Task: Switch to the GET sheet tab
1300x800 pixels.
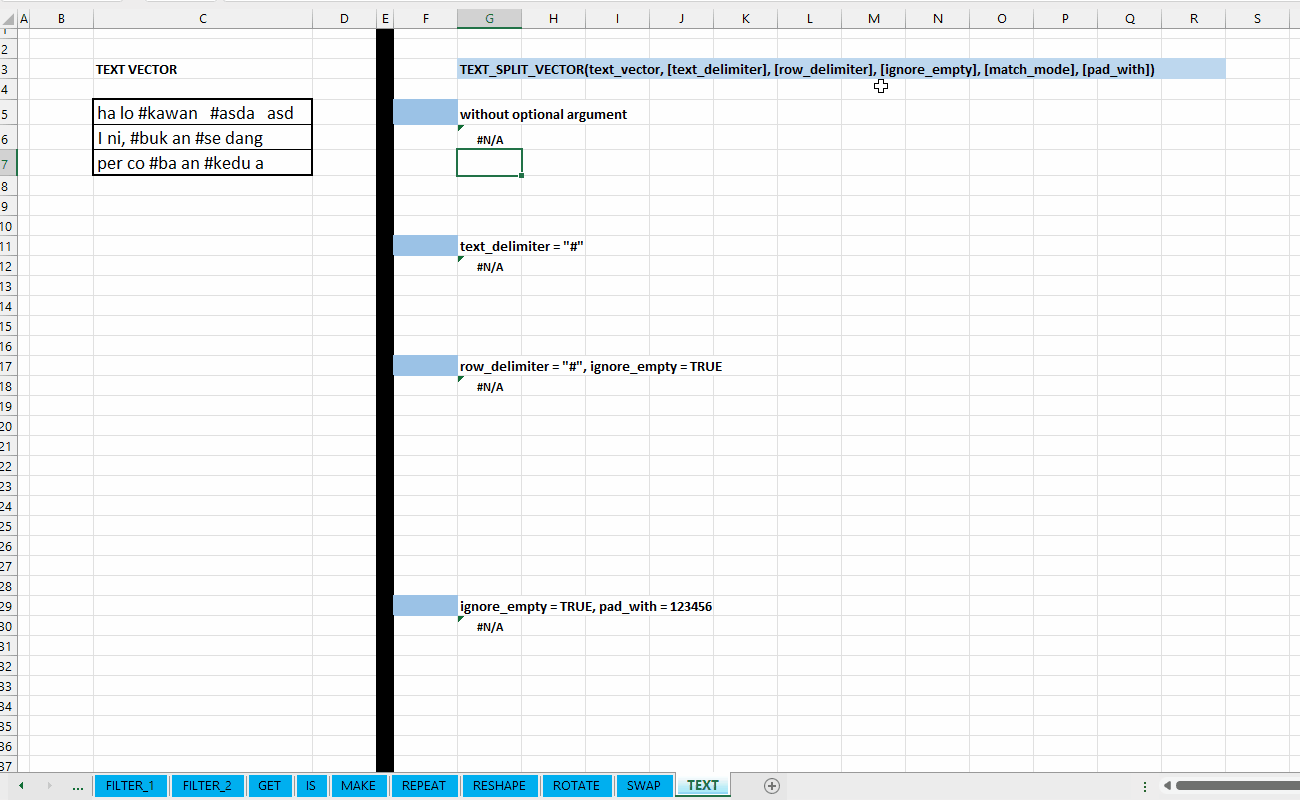Action: point(270,786)
